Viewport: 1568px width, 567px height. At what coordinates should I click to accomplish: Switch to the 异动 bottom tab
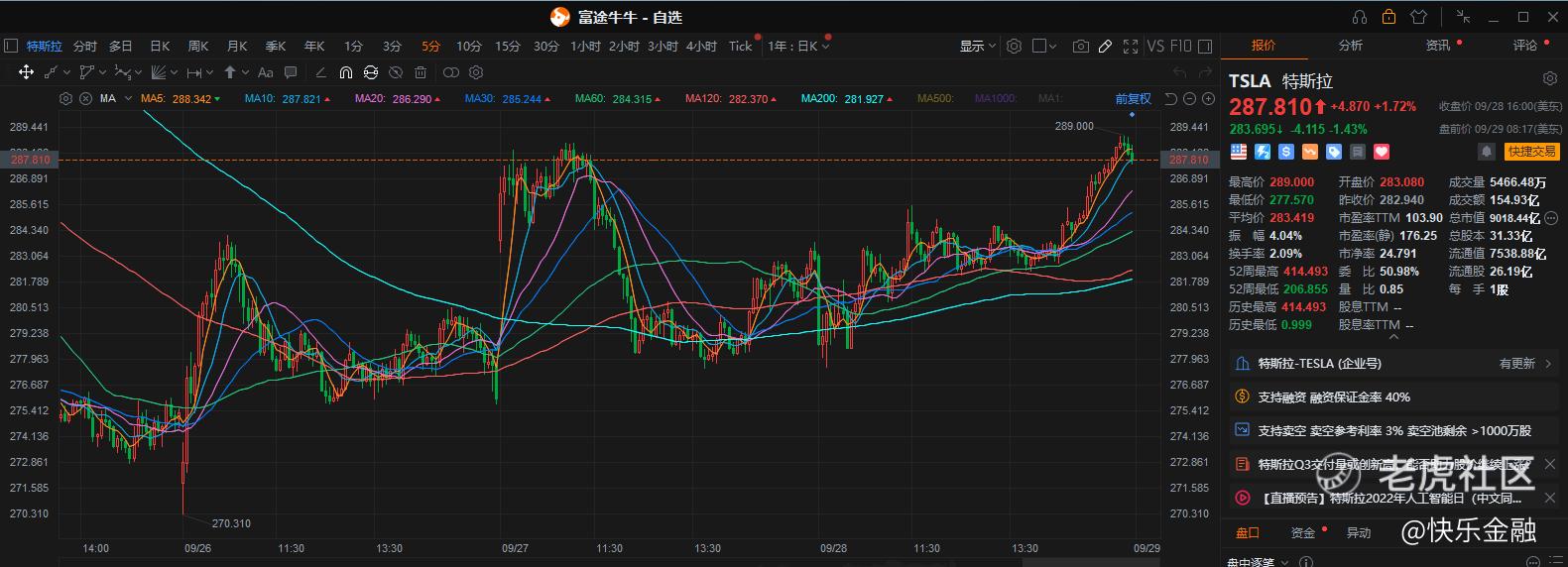click(x=1359, y=533)
